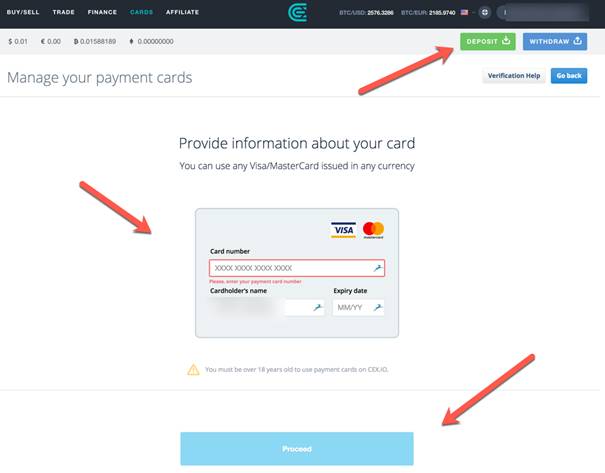The height and width of the screenshot is (473, 605).
Task: Click the Visa logo on card form
Action: [x=343, y=230]
